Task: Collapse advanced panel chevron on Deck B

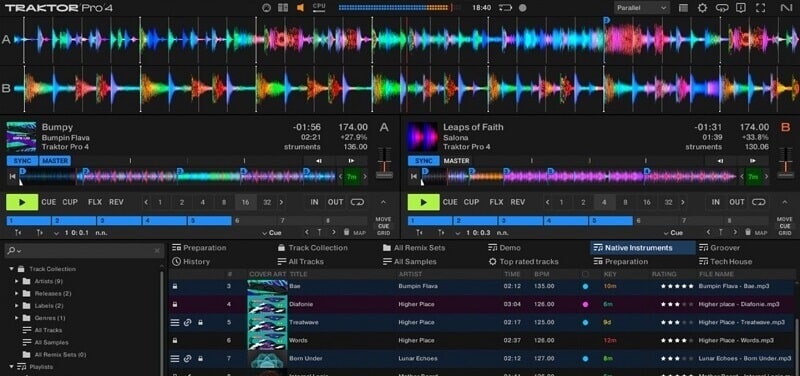Action: pyautogui.click(x=784, y=203)
